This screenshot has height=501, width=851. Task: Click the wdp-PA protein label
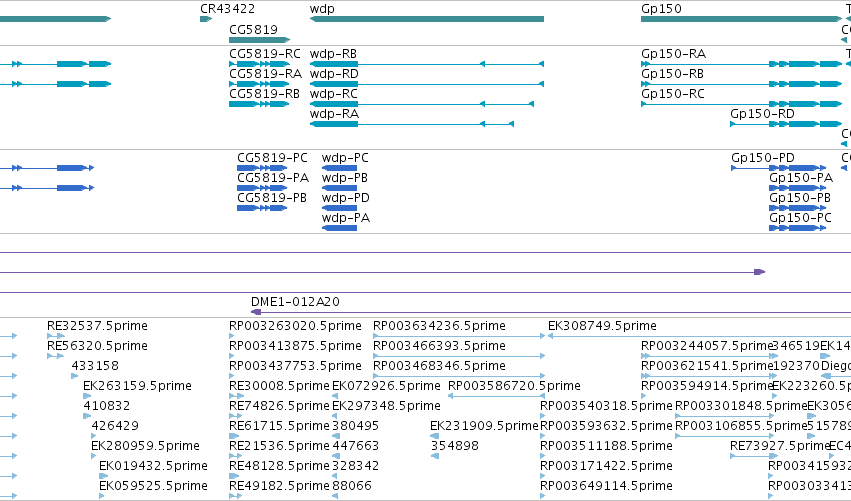click(346, 218)
